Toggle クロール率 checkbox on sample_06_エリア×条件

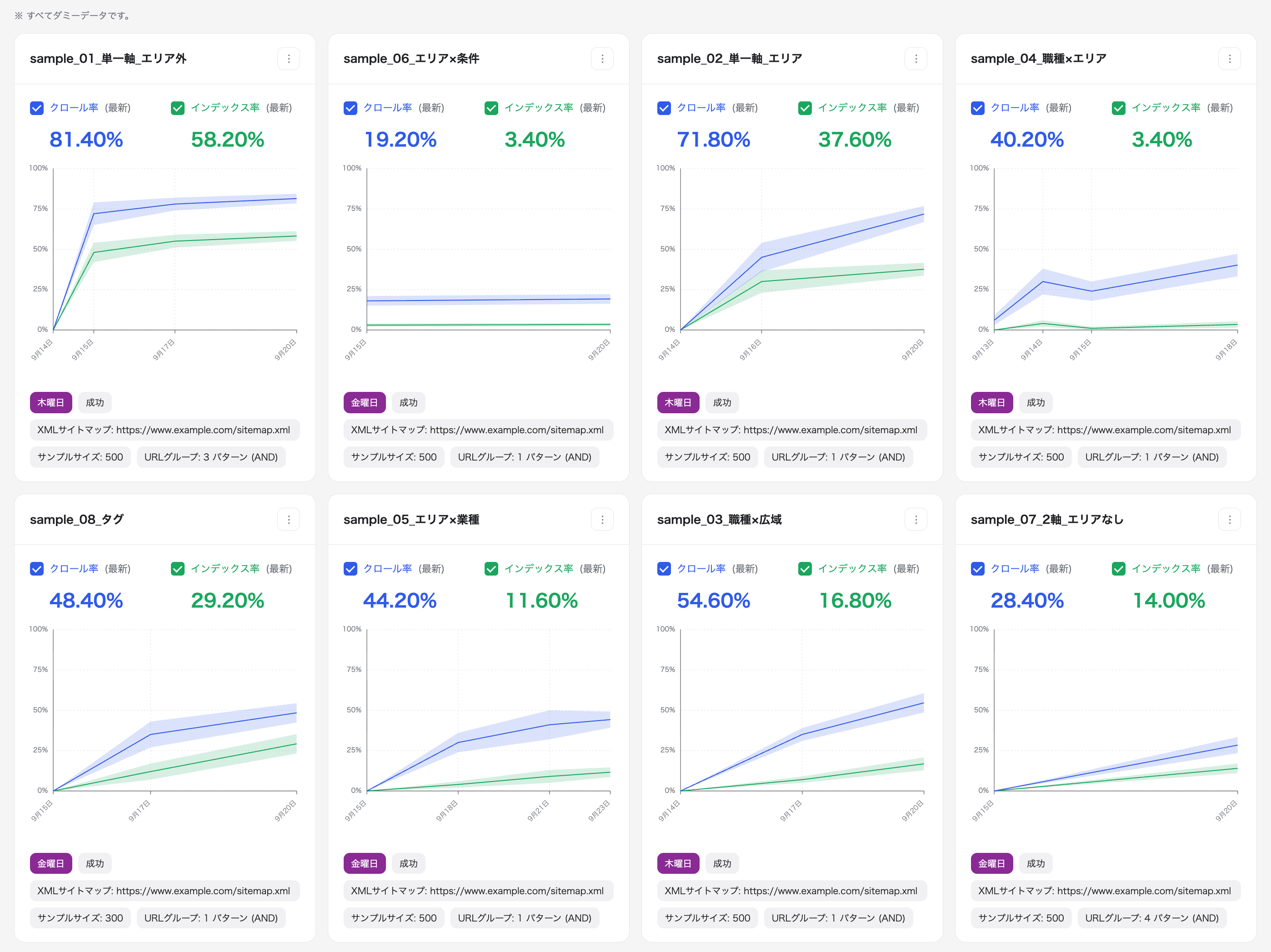click(x=350, y=108)
